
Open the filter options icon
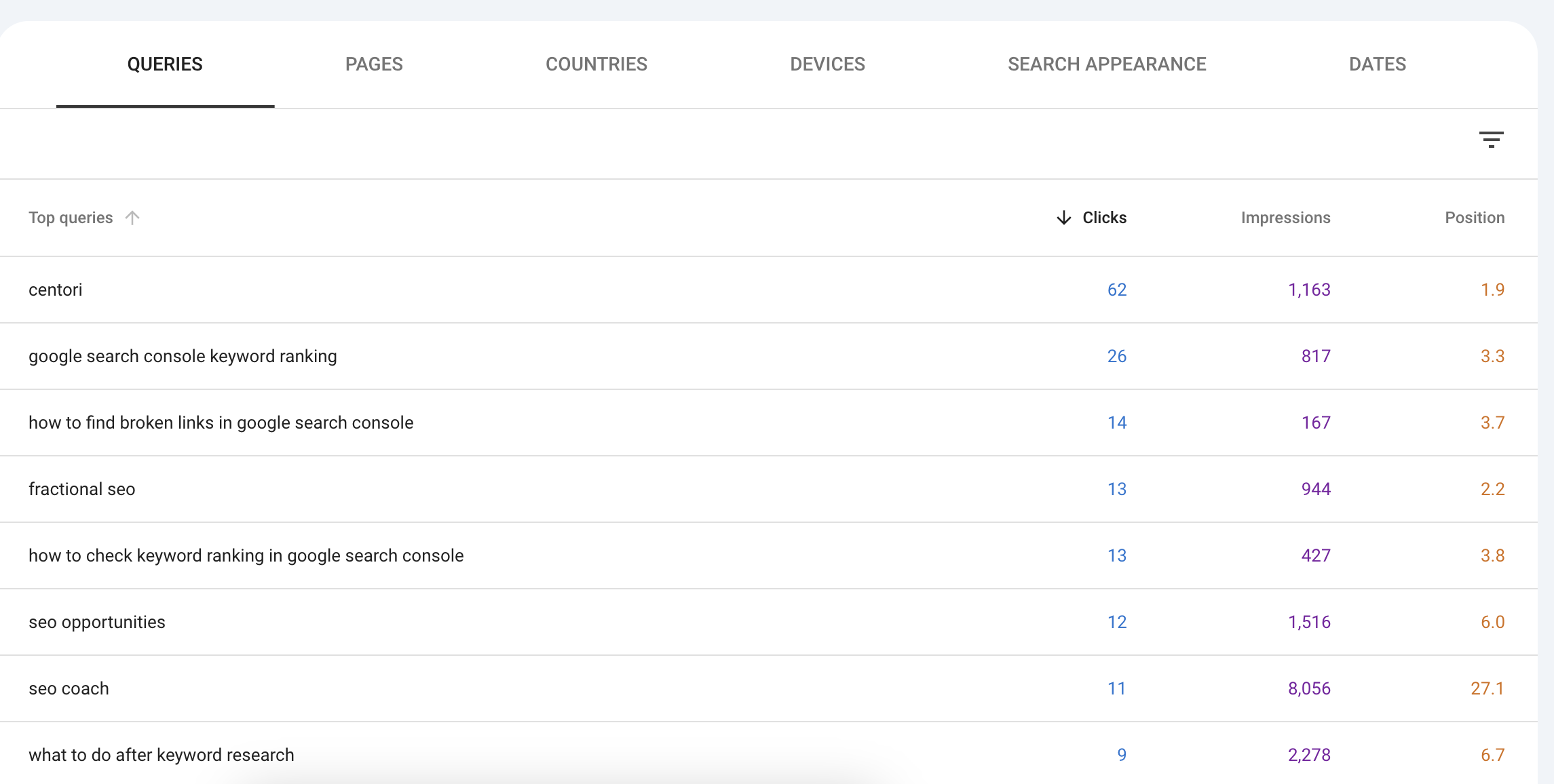pyautogui.click(x=1492, y=139)
